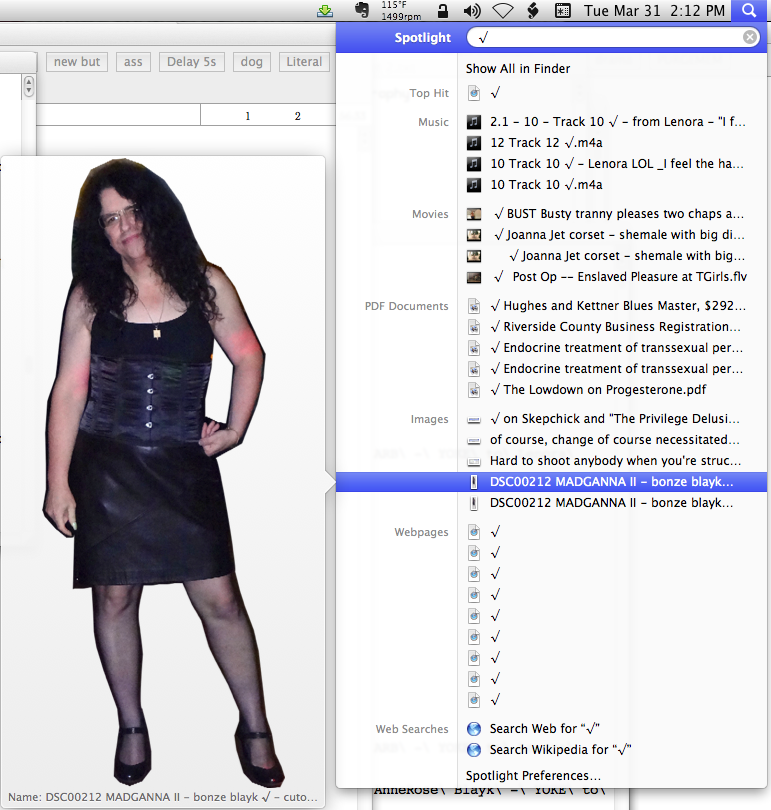
Task: Open the Wi-Fi menu bar icon
Action: pos(503,11)
